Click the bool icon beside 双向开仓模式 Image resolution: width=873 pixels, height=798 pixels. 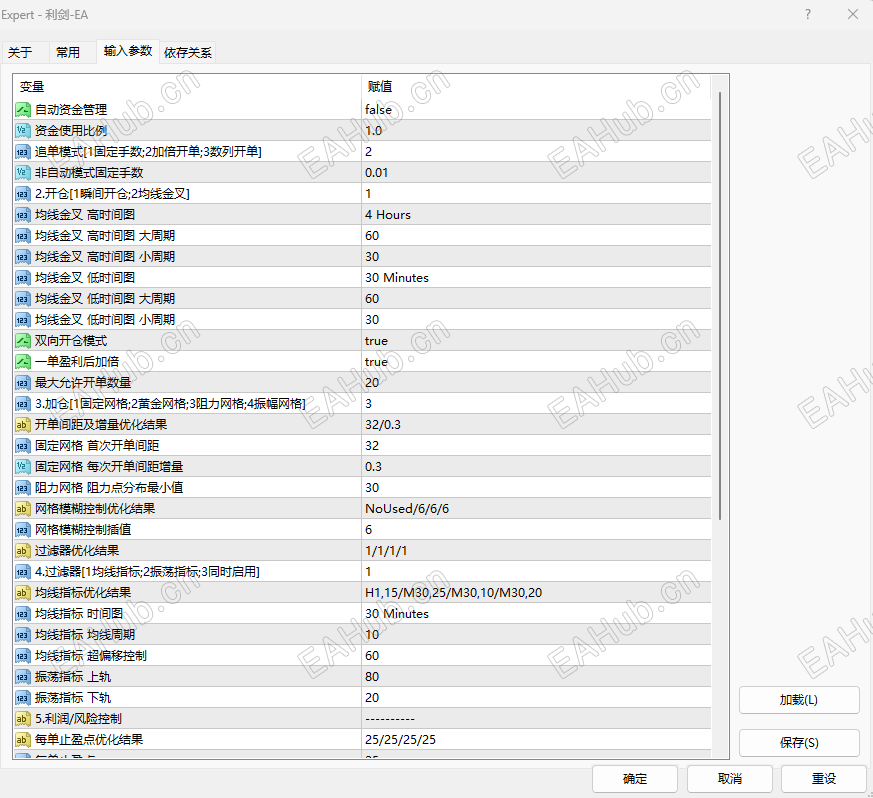(22, 341)
